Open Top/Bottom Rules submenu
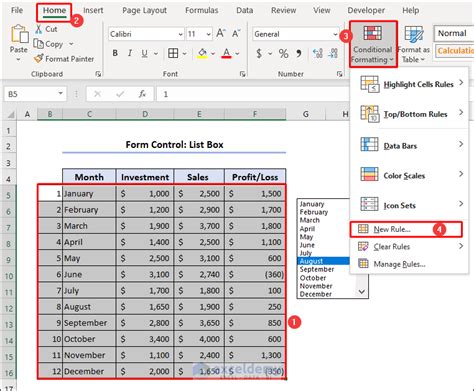The image size is (474, 391). [x=409, y=114]
